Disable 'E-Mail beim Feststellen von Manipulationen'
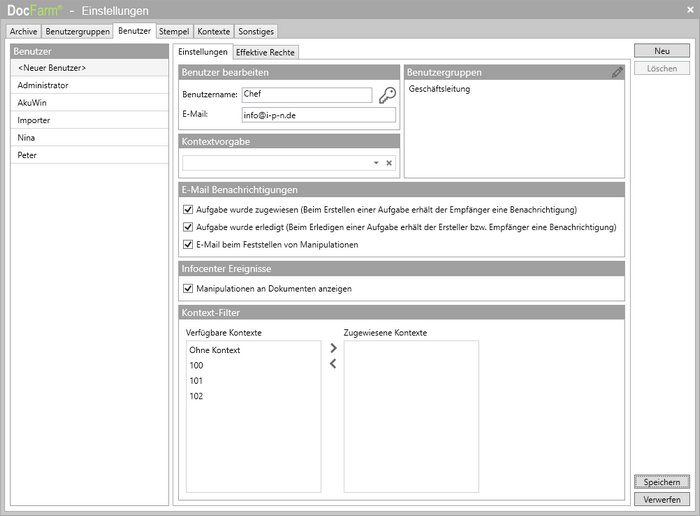Viewport: 700px width, 516px height. tap(188, 244)
